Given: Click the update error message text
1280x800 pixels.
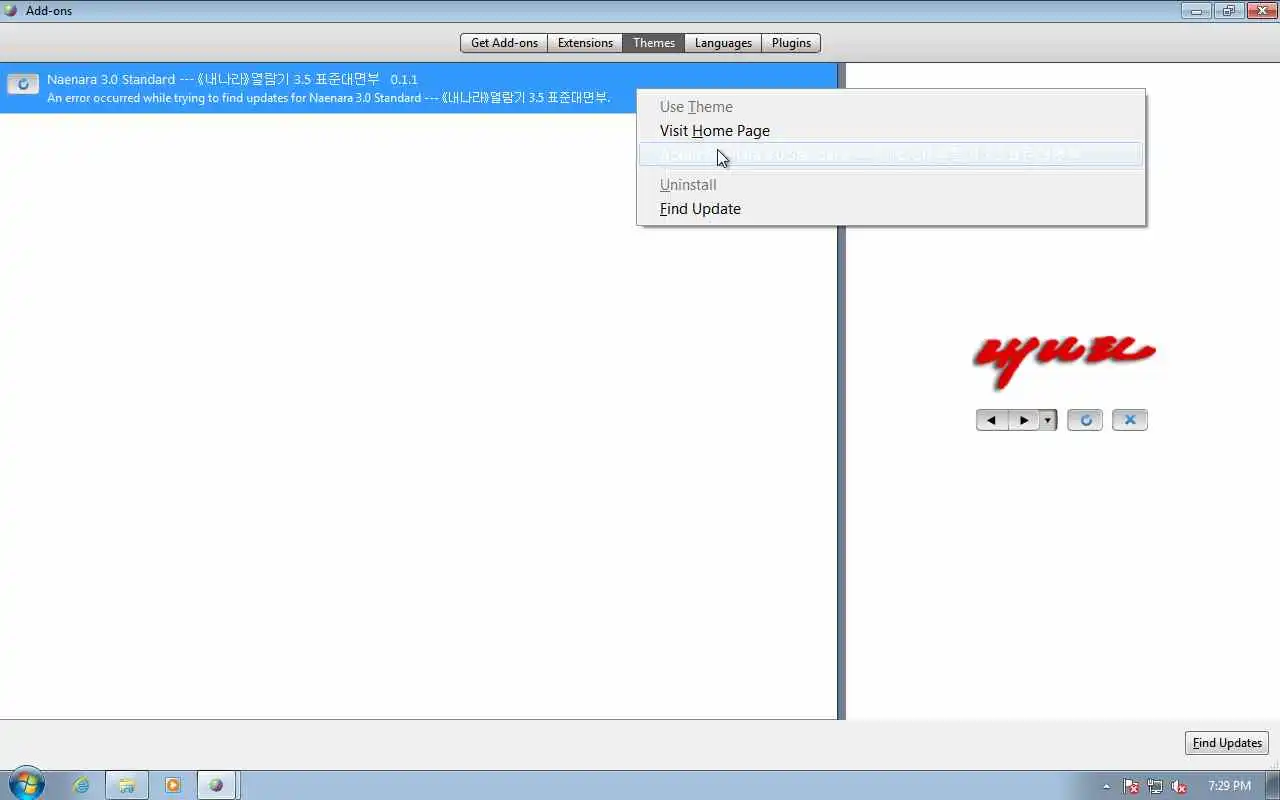Looking at the screenshot, I should tap(328, 98).
